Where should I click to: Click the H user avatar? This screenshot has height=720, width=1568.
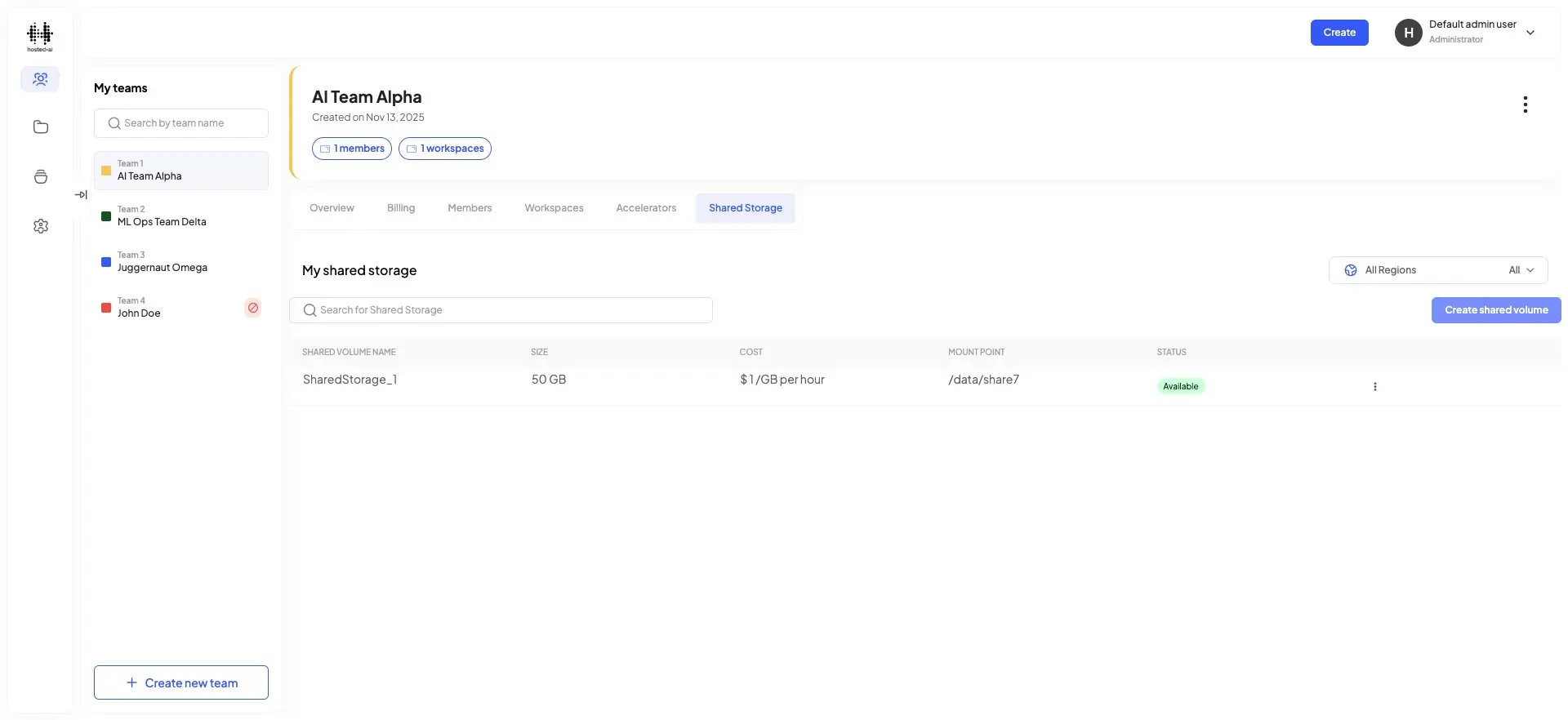tap(1408, 33)
